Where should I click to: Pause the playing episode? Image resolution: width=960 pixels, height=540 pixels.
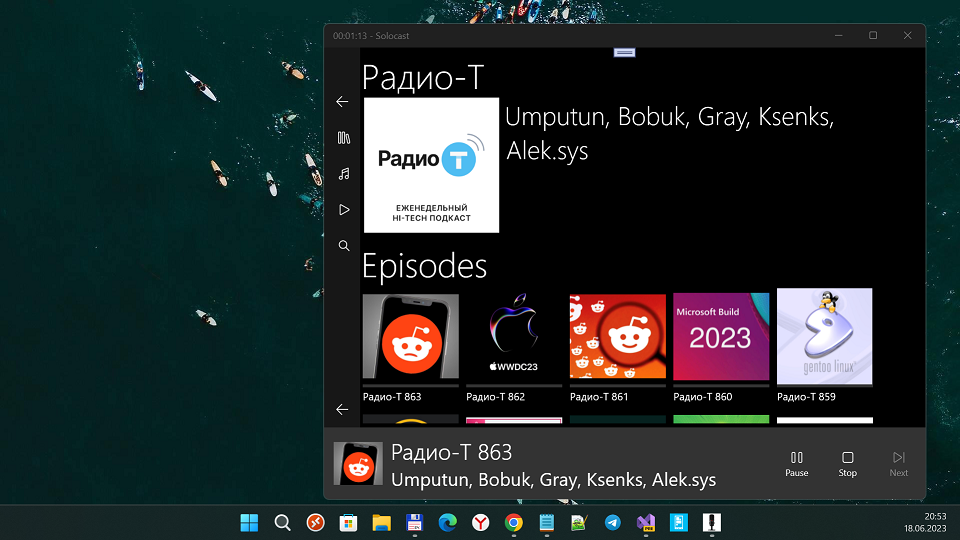[x=797, y=464]
